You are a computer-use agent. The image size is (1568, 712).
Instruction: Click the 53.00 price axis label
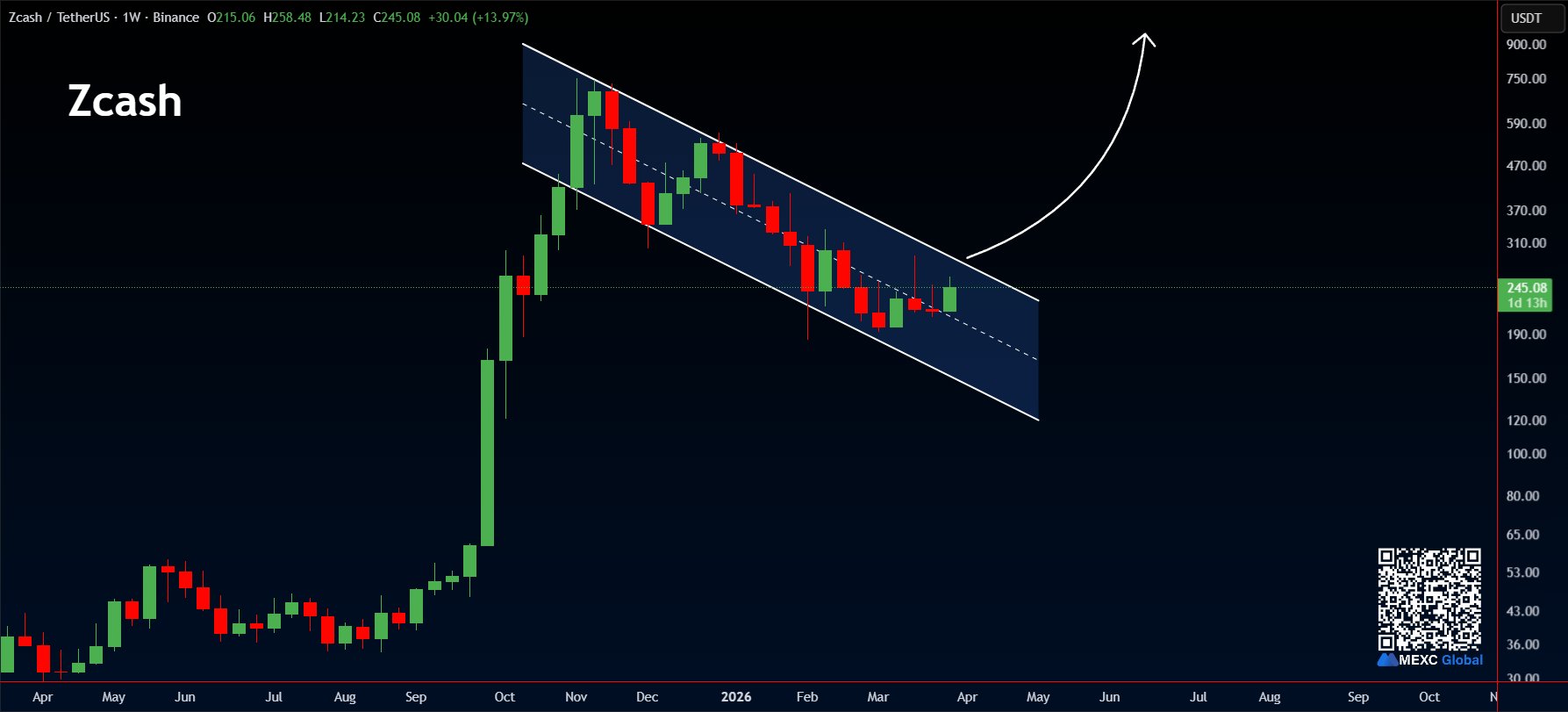click(x=1523, y=572)
